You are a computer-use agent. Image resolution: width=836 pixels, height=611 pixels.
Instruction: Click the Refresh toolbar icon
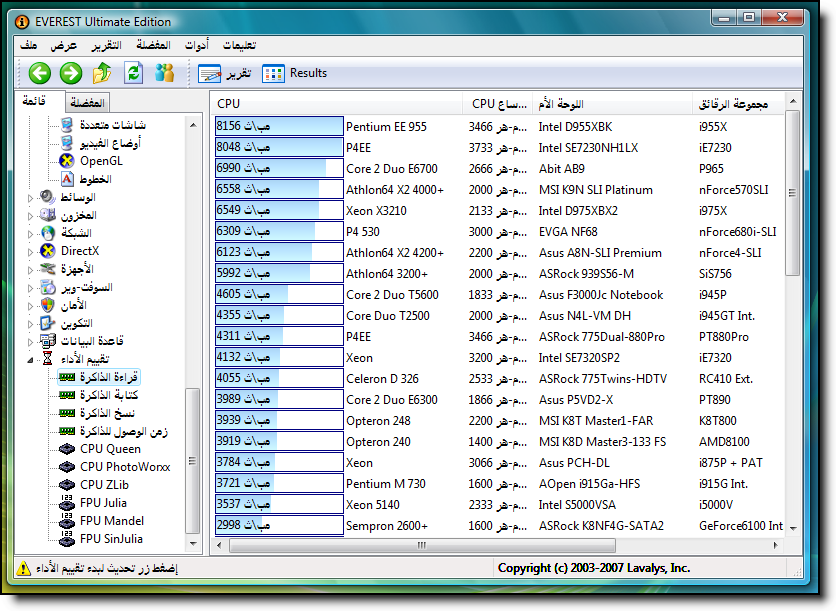(133, 73)
